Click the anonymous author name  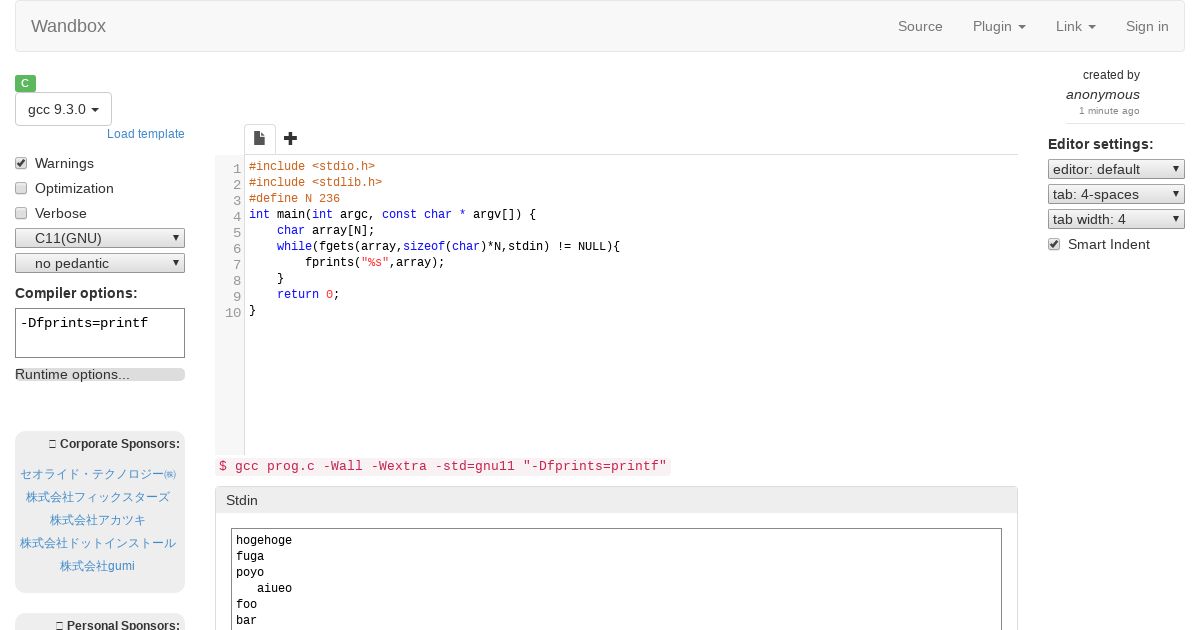(x=1103, y=94)
